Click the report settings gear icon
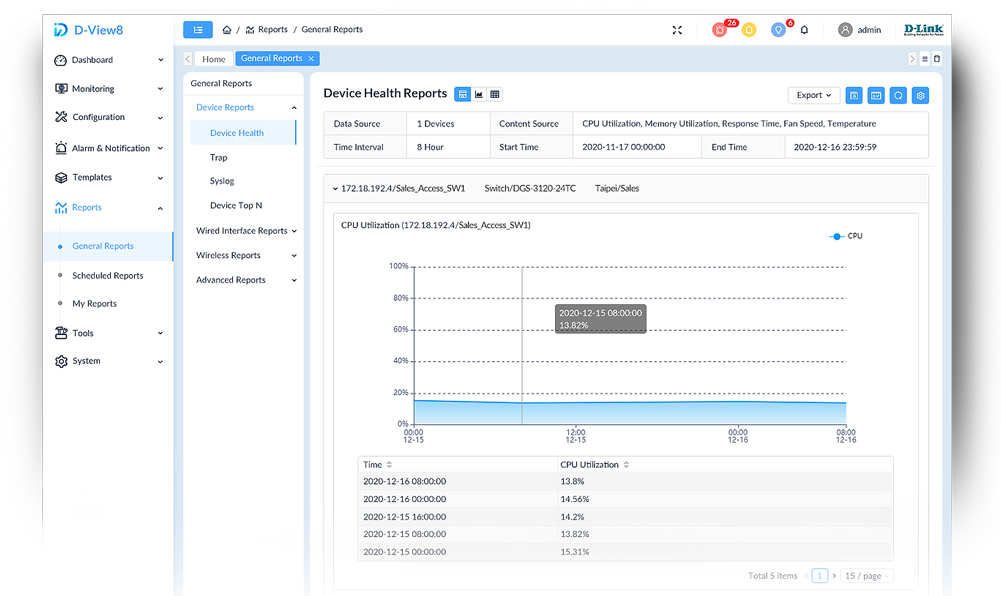Viewport: 1001px width, 596px height. [x=921, y=95]
